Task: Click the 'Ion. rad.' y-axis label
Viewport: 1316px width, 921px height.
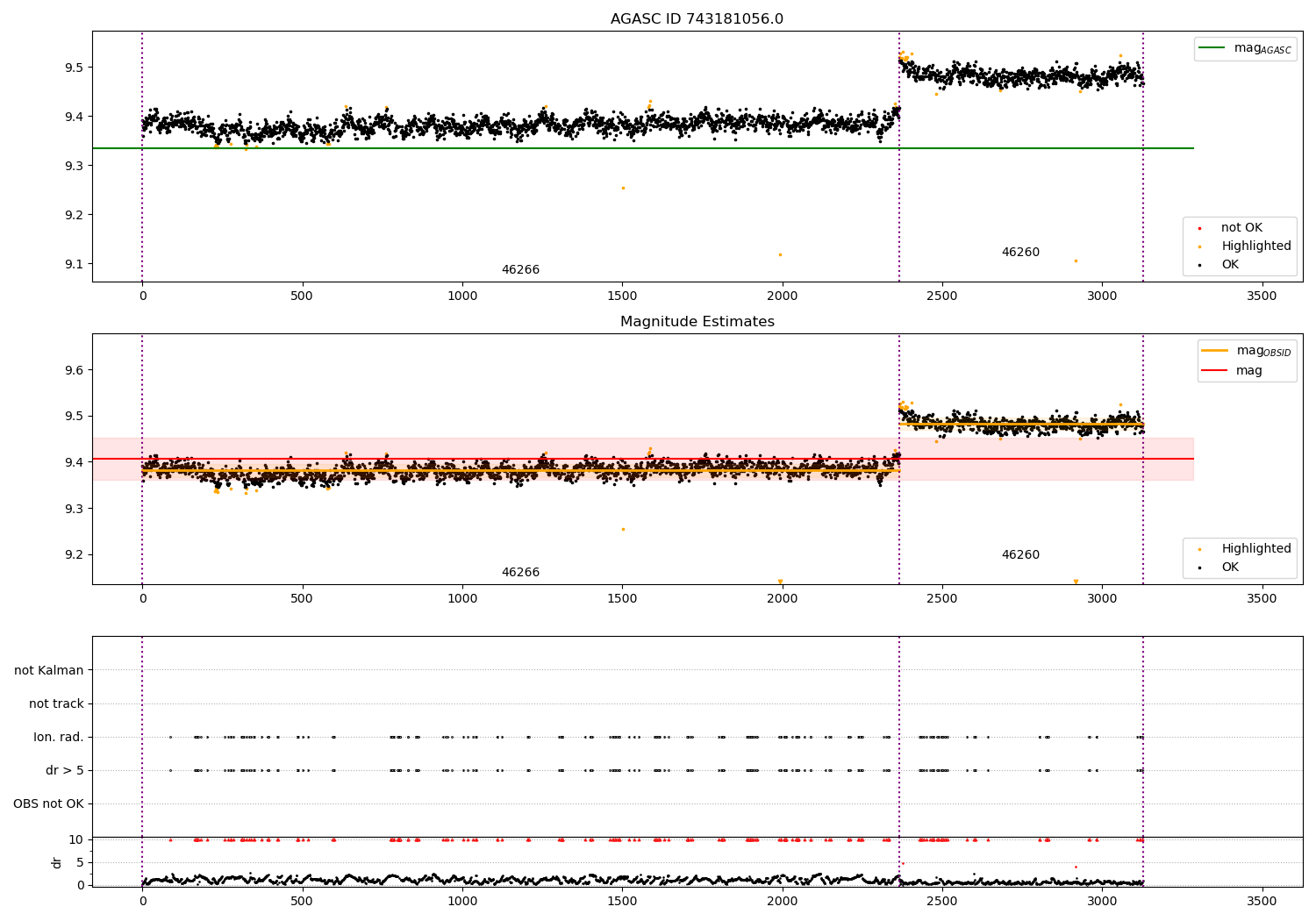Action: click(59, 737)
